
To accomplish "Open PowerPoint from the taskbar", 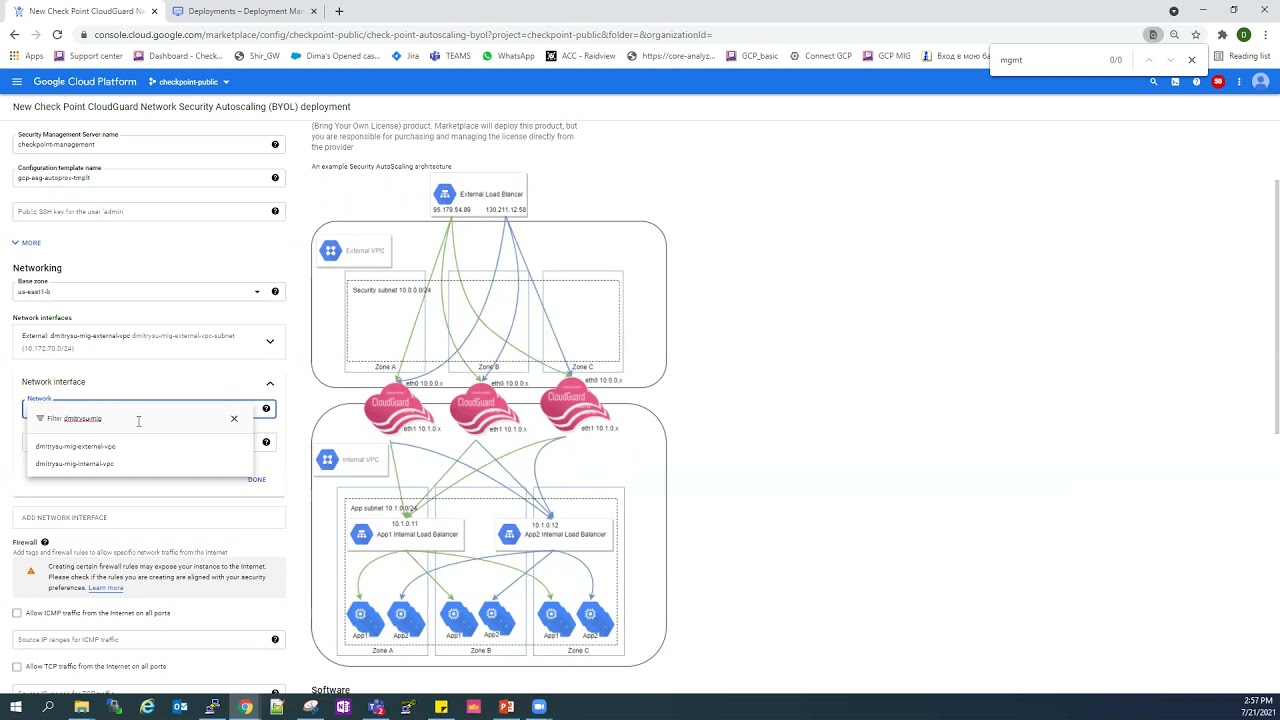I will [506, 707].
